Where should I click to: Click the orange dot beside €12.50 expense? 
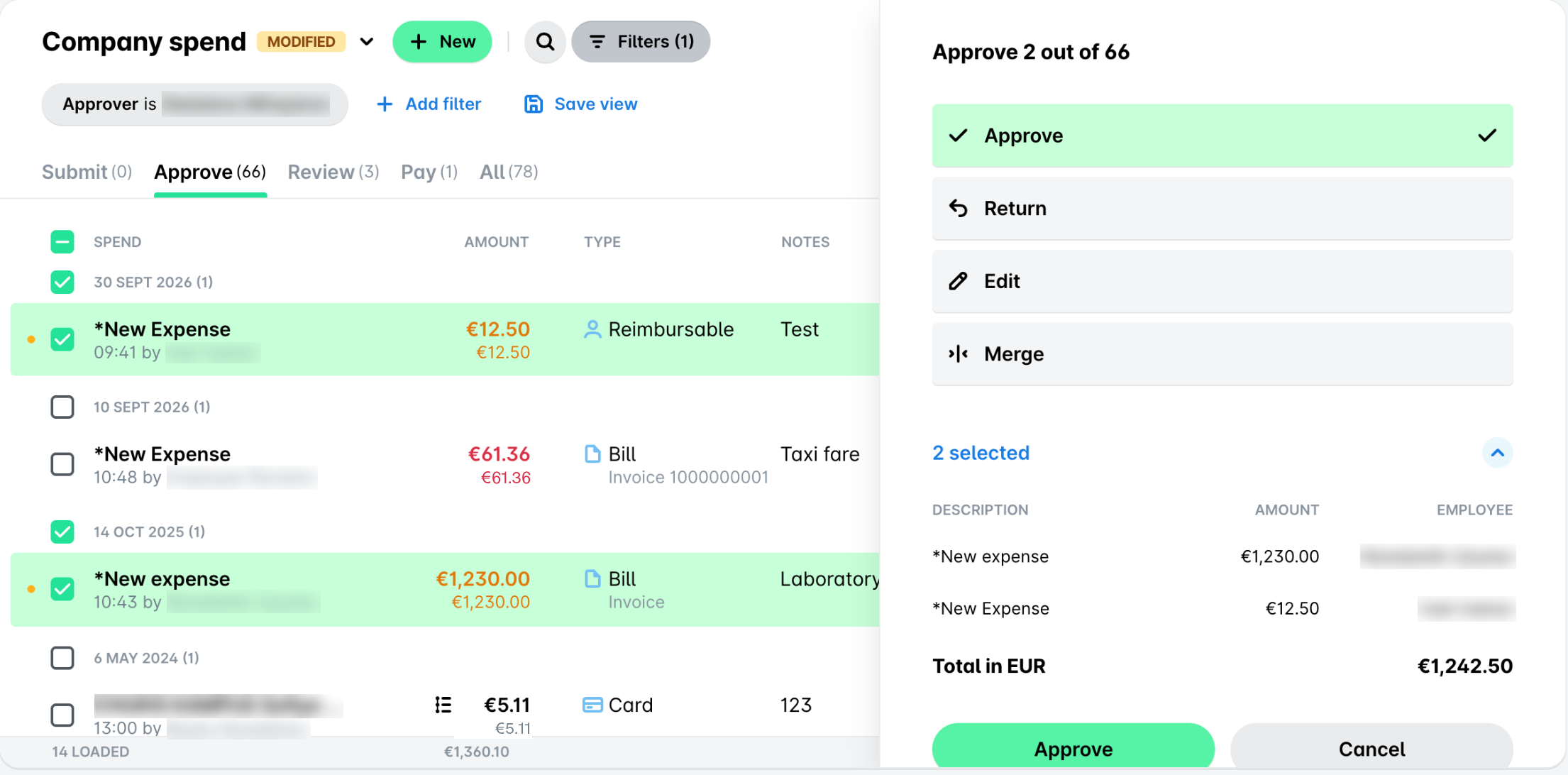(x=31, y=339)
